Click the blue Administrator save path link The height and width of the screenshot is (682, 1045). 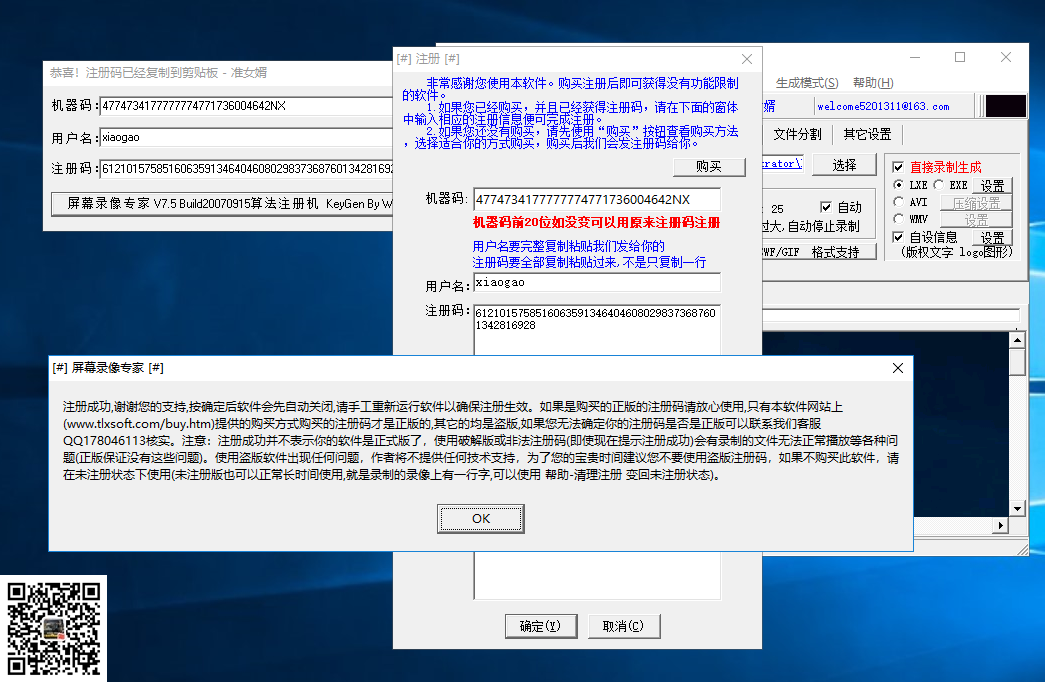coord(776,164)
